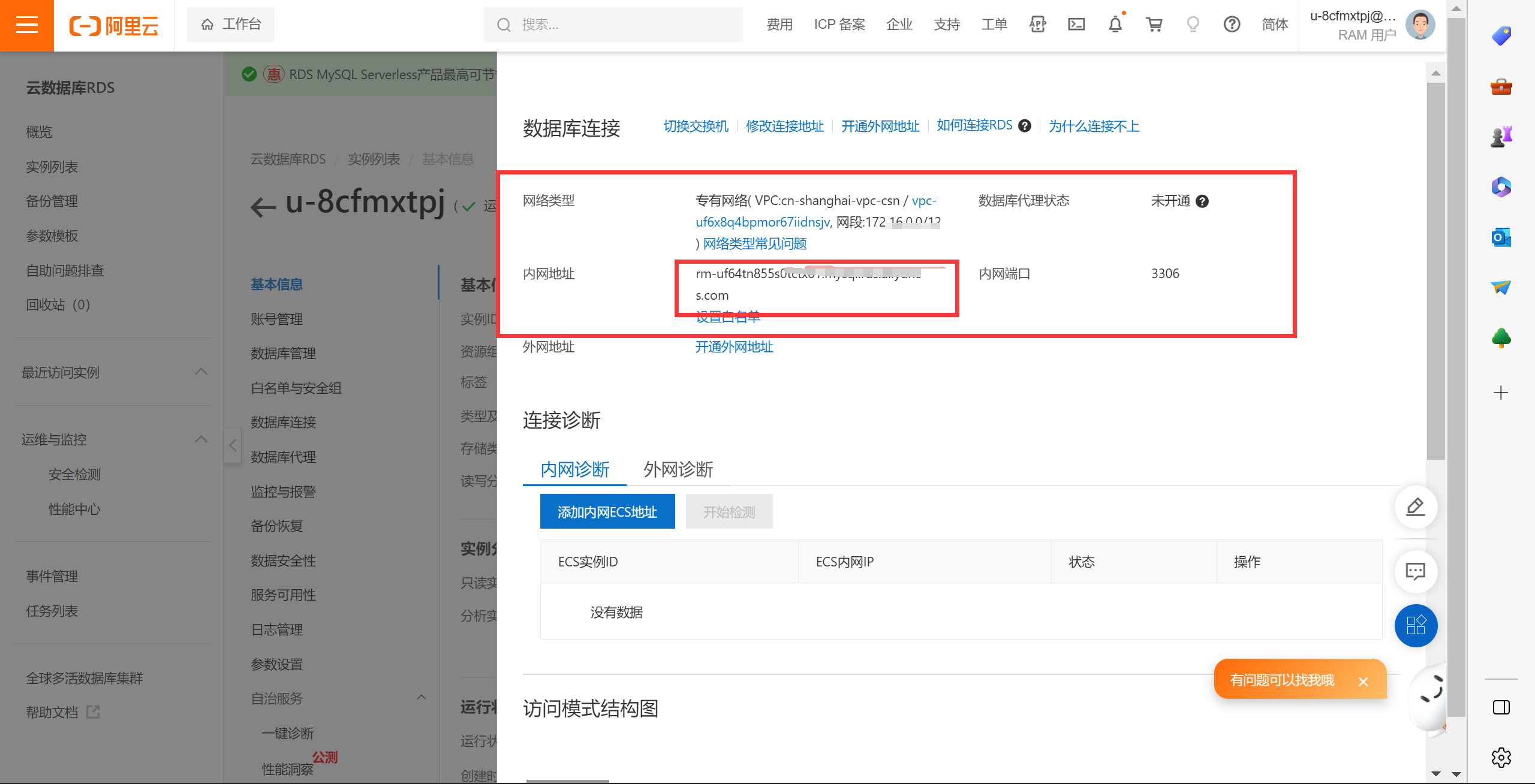
Task: Click the green tree icon in browser sidebar
Action: [1501, 338]
